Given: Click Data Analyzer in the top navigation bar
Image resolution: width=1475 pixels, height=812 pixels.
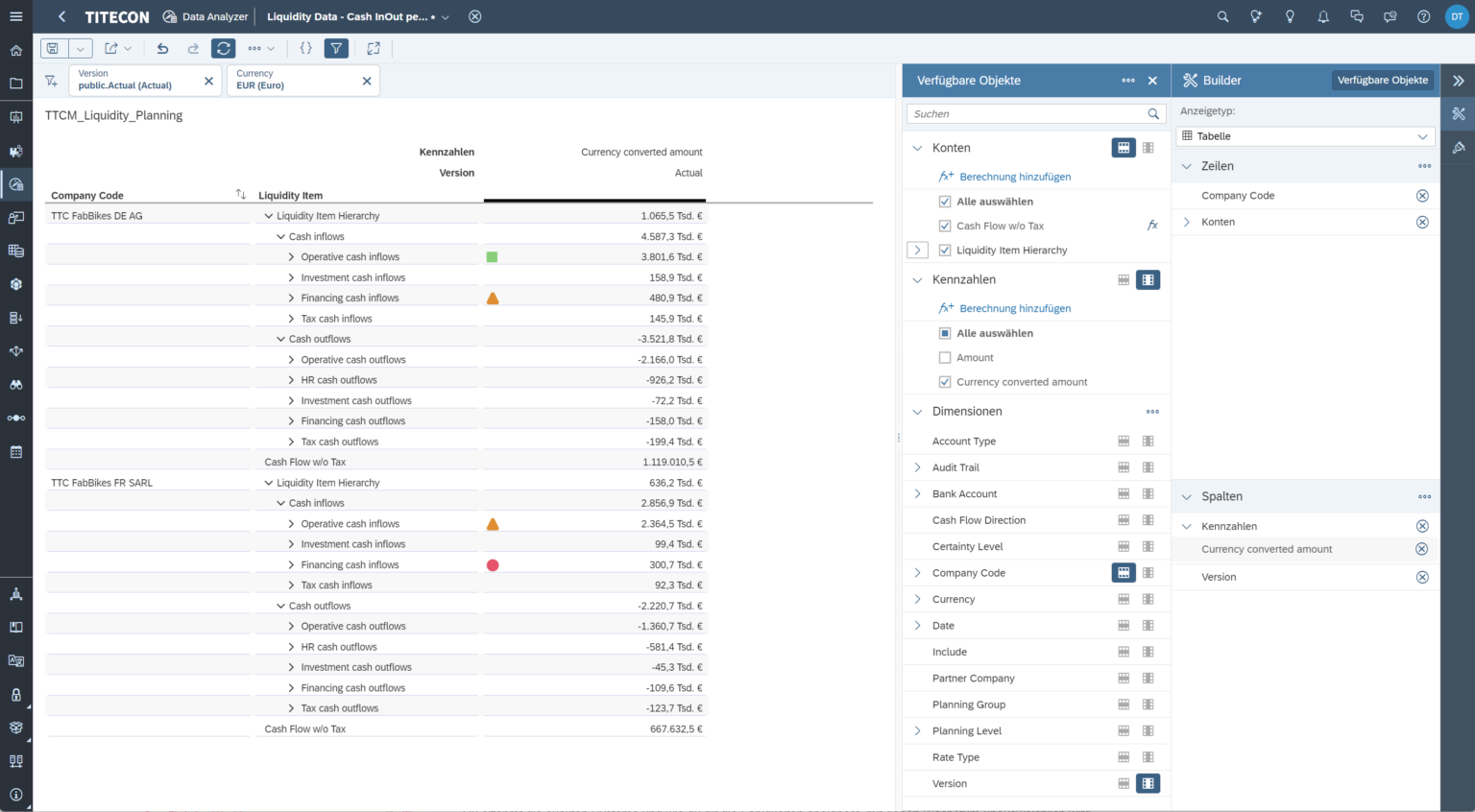Looking at the screenshot, I should pyautogui.click(x=213, y=16).
